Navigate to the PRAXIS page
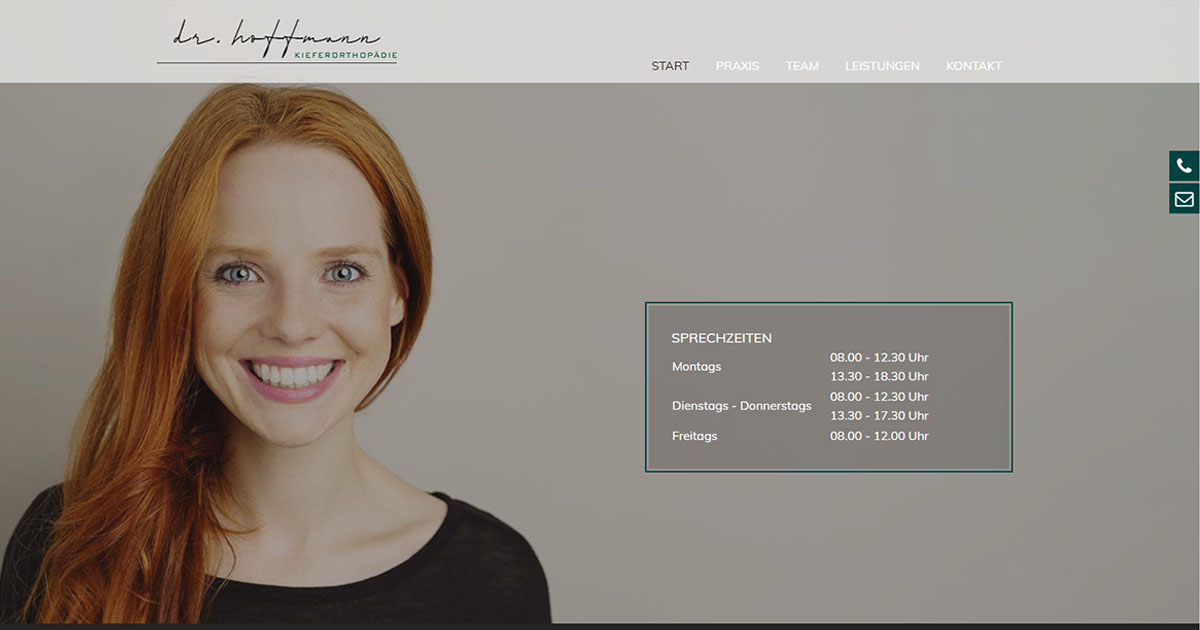 [x=737, y=65]
